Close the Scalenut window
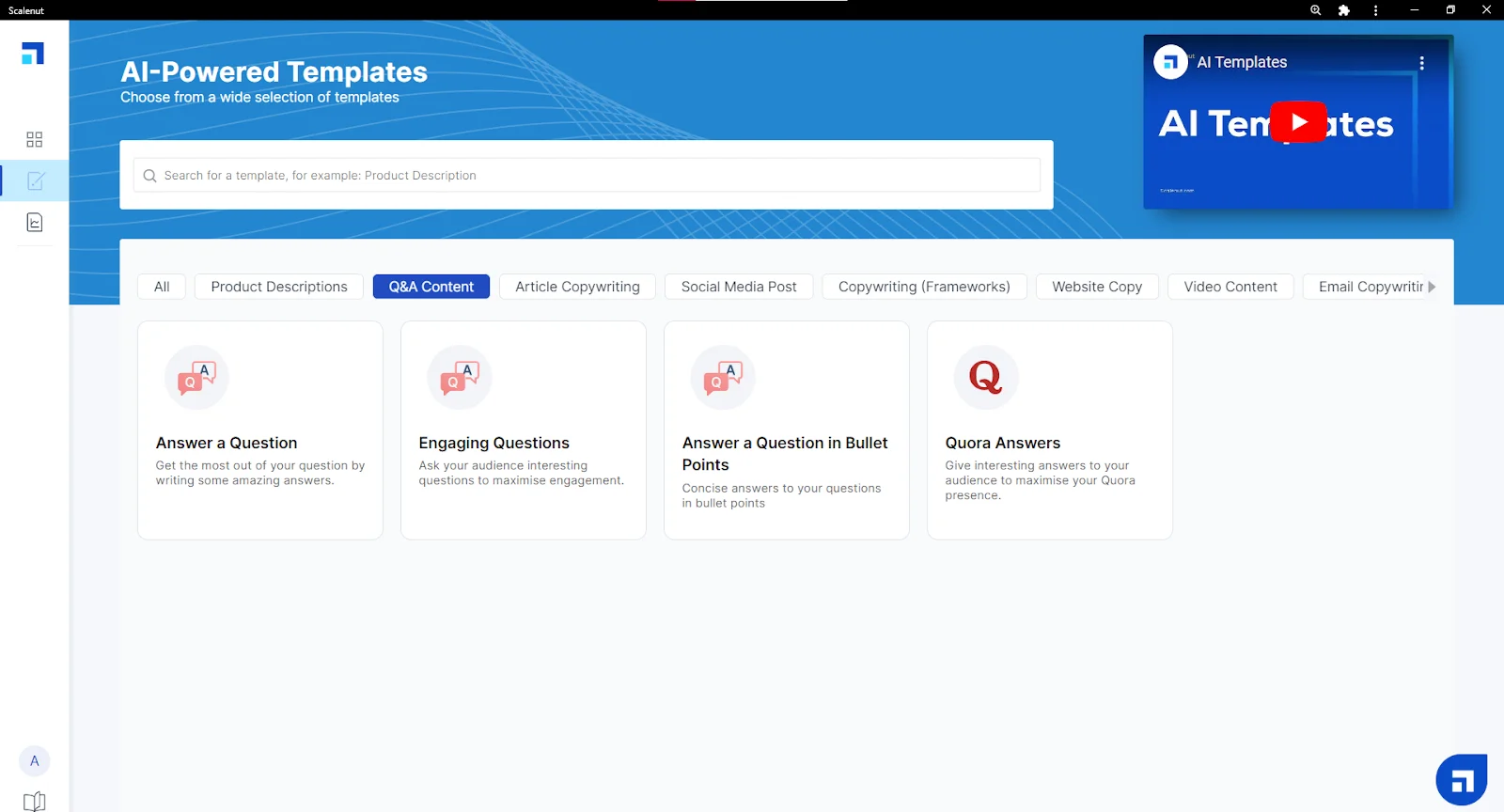Screen dimensions: 1504x812 click(1486, 10)
